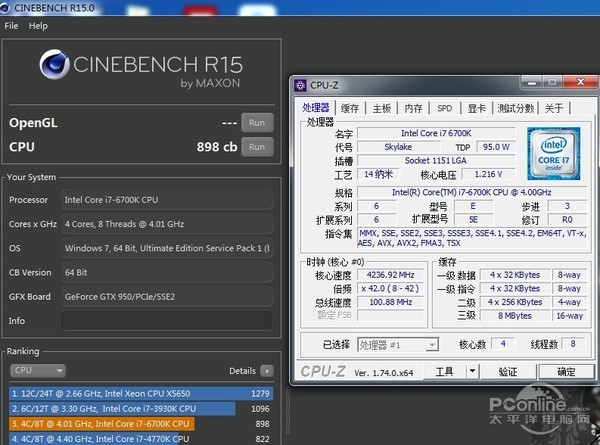
Task: Click the CPU-Z maximize button
Action: point(552,82)
